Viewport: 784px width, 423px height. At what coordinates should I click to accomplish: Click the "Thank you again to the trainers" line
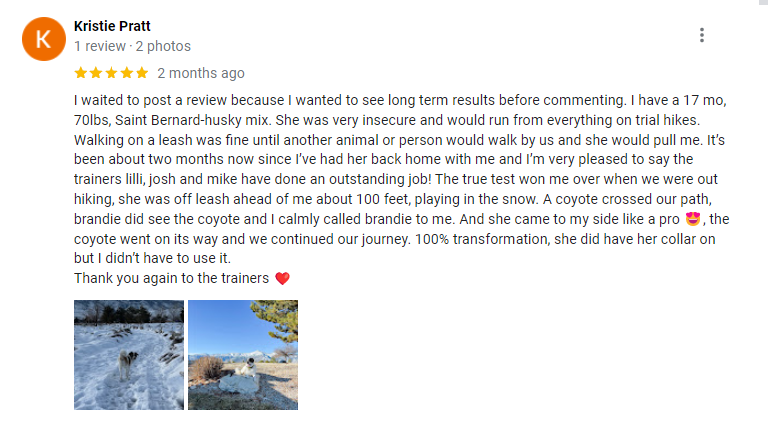171,279
